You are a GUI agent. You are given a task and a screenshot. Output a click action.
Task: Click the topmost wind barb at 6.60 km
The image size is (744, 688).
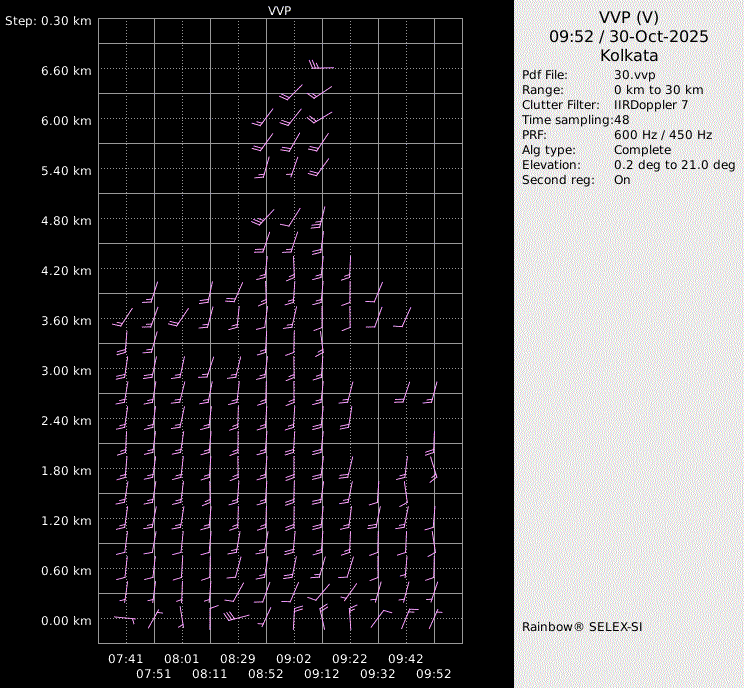click(321, 67)
